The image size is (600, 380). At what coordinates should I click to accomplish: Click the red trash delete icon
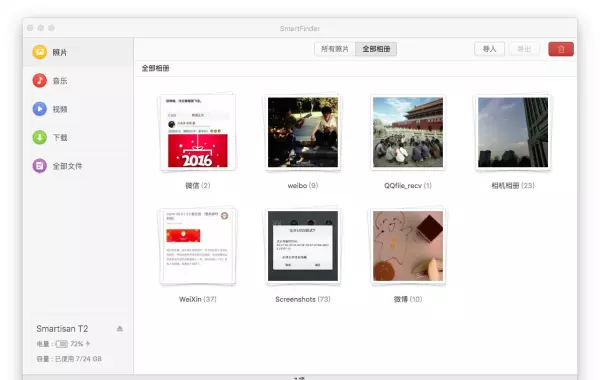561,49
